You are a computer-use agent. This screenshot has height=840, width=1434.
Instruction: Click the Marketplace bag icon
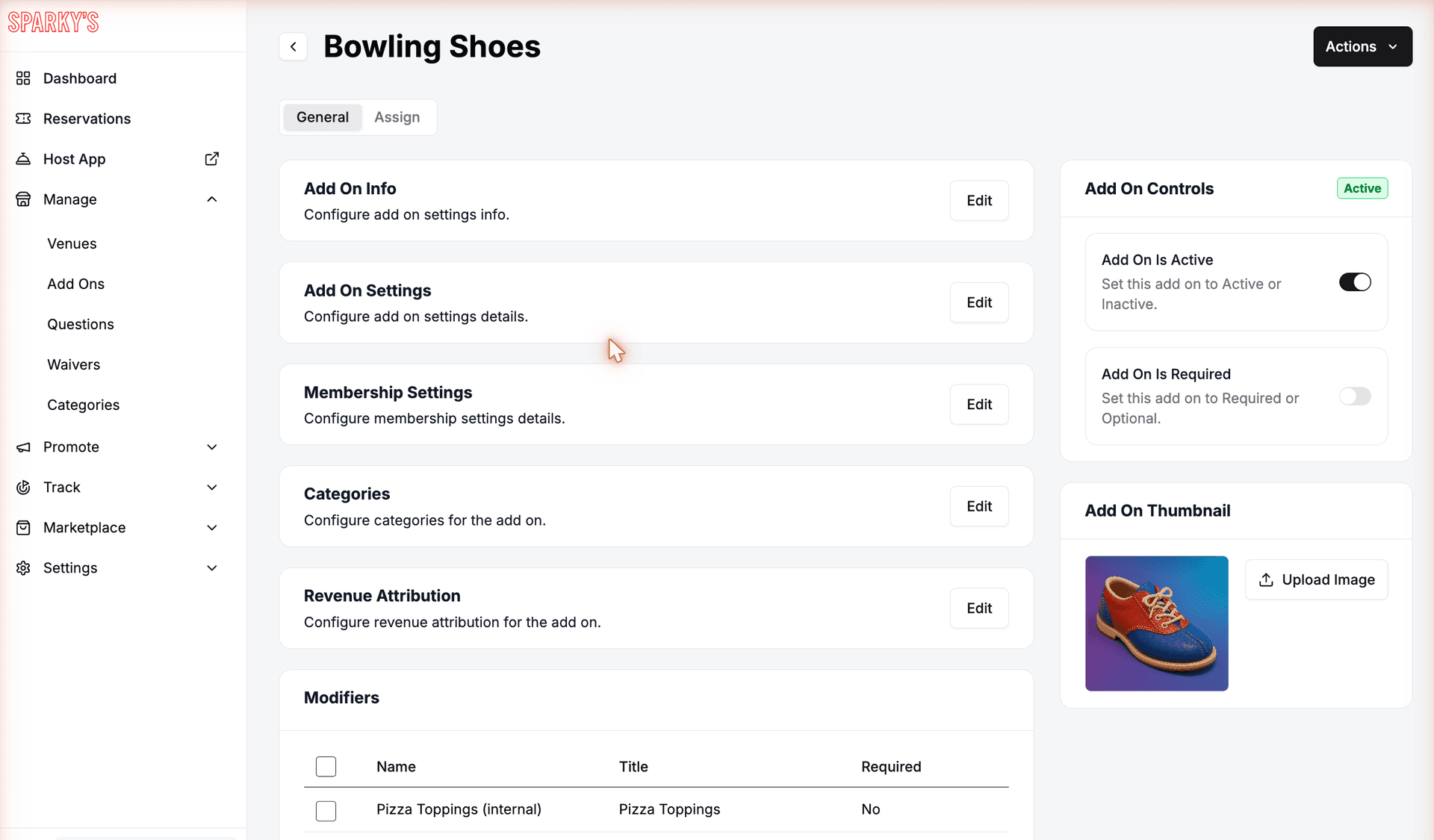coord(23,528)
